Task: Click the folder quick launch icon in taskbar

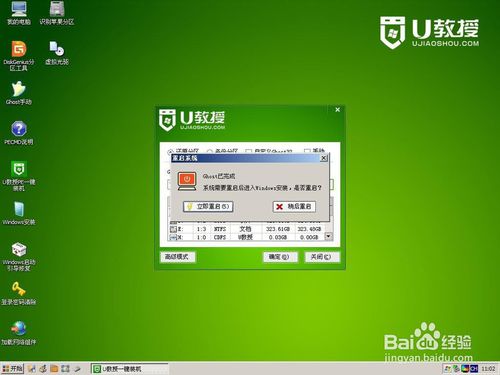Action: click(54, 369)
